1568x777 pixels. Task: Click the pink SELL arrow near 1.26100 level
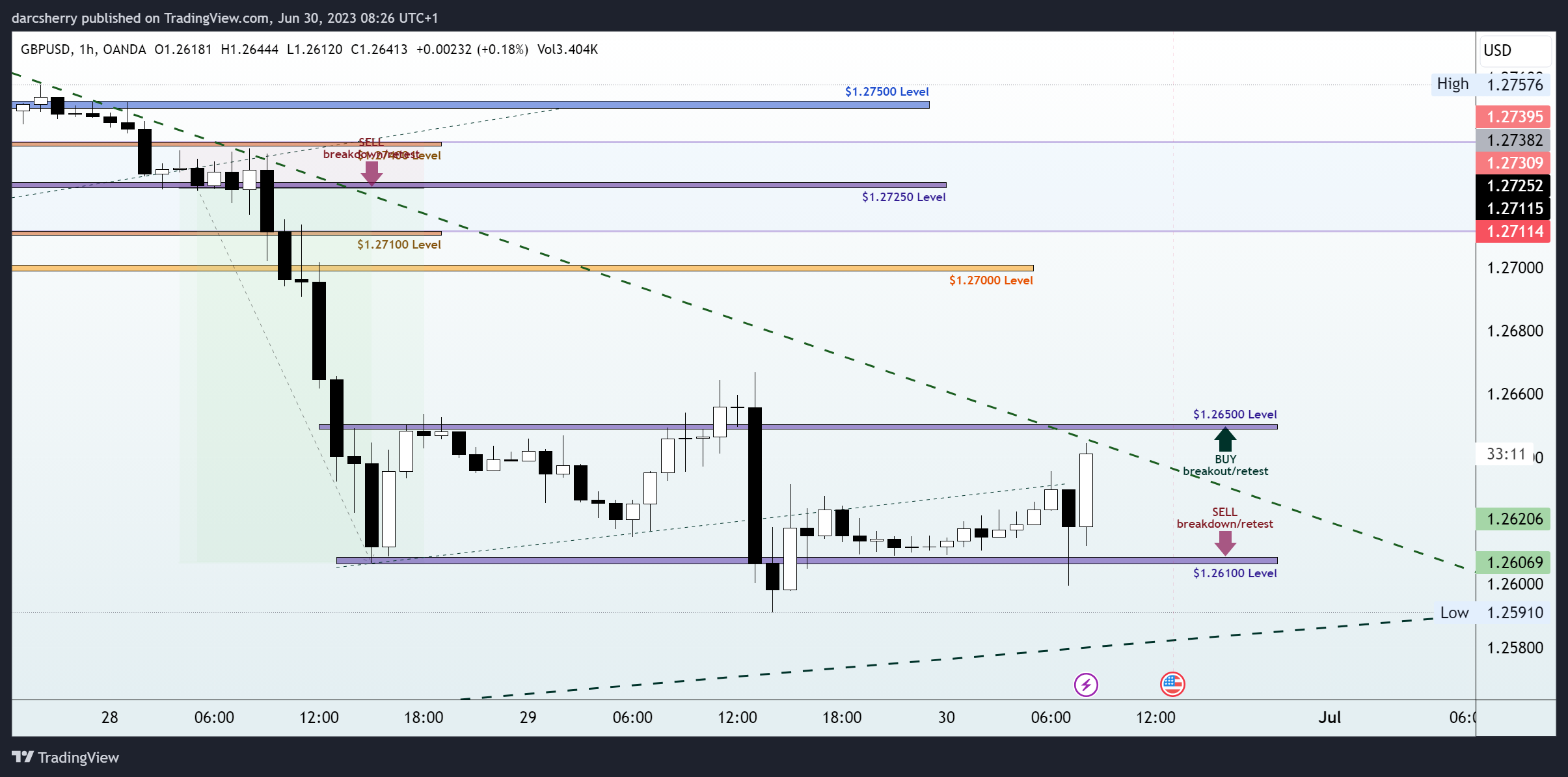(1225, 543)
